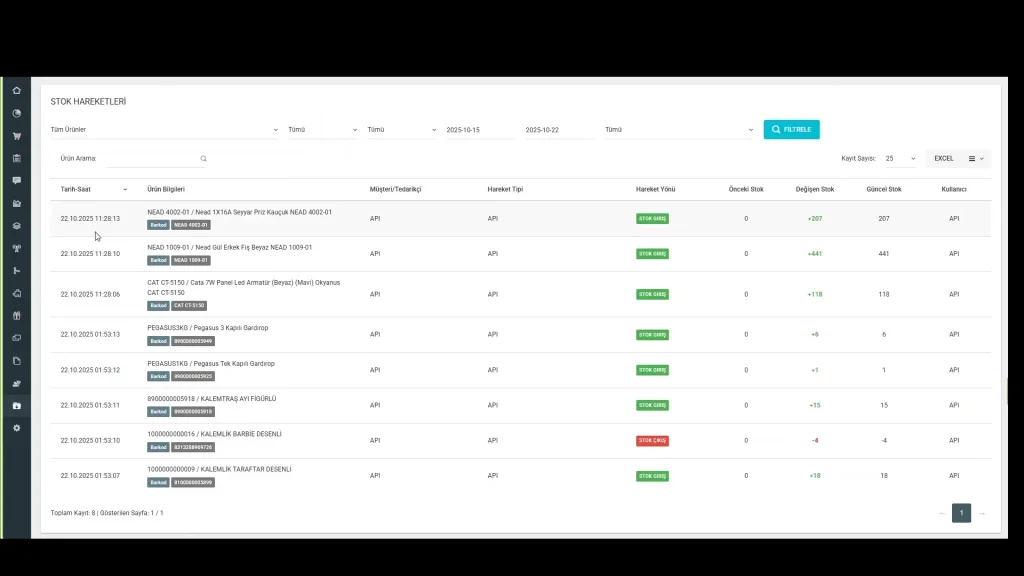Open the document page icon in the sidebar
Screen dimensions: 1024x576
[16, 360]
